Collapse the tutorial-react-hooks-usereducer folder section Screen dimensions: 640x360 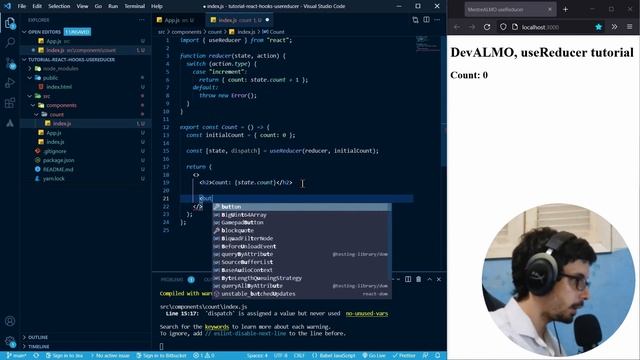click(24, 60)
